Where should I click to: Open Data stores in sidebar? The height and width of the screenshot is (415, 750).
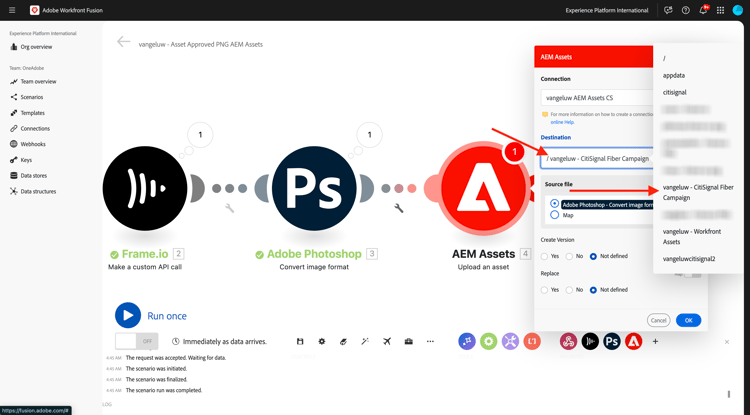(x=29, y=175)
